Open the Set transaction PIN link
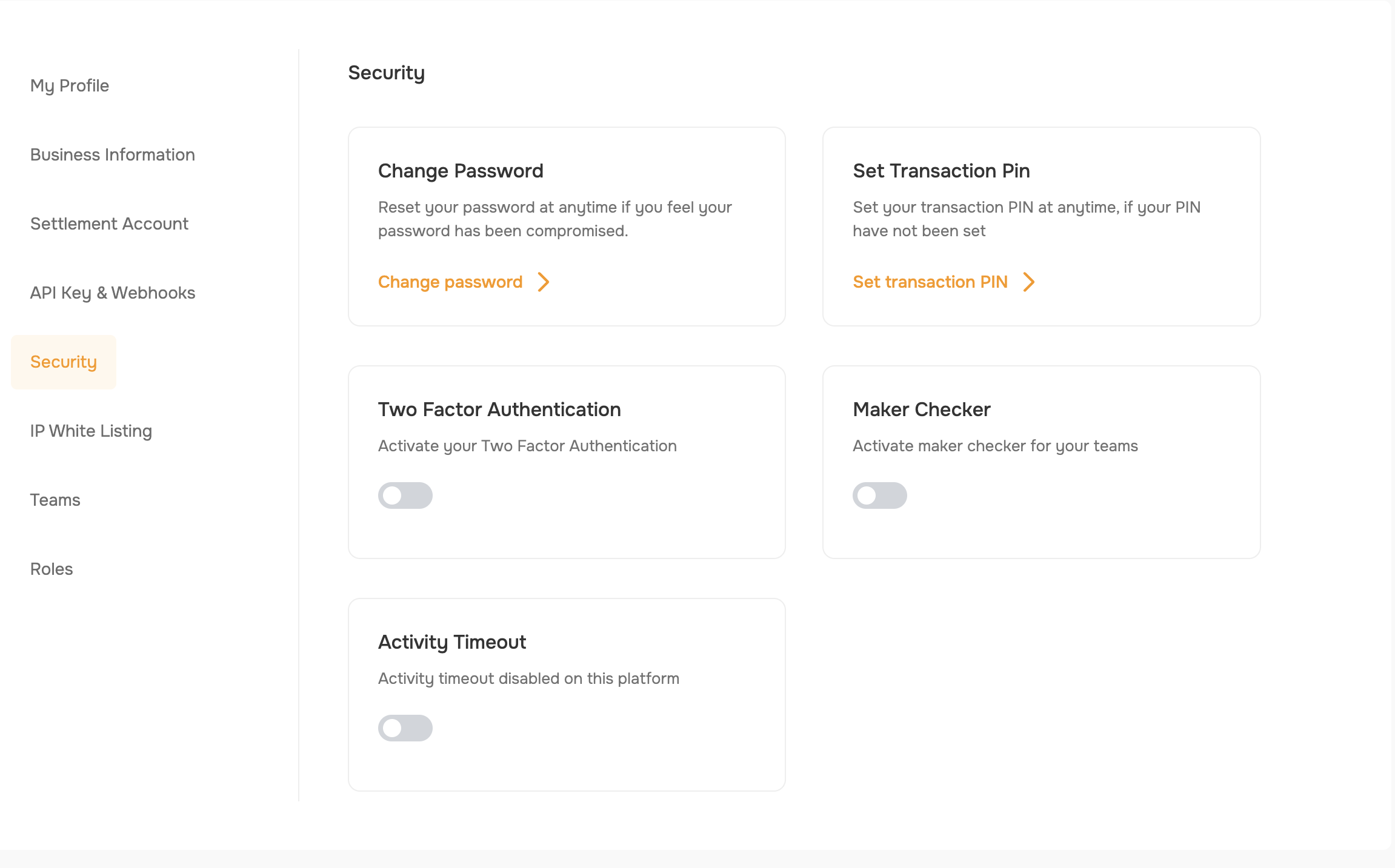The image size is (1395, 868). coord(930,282)
